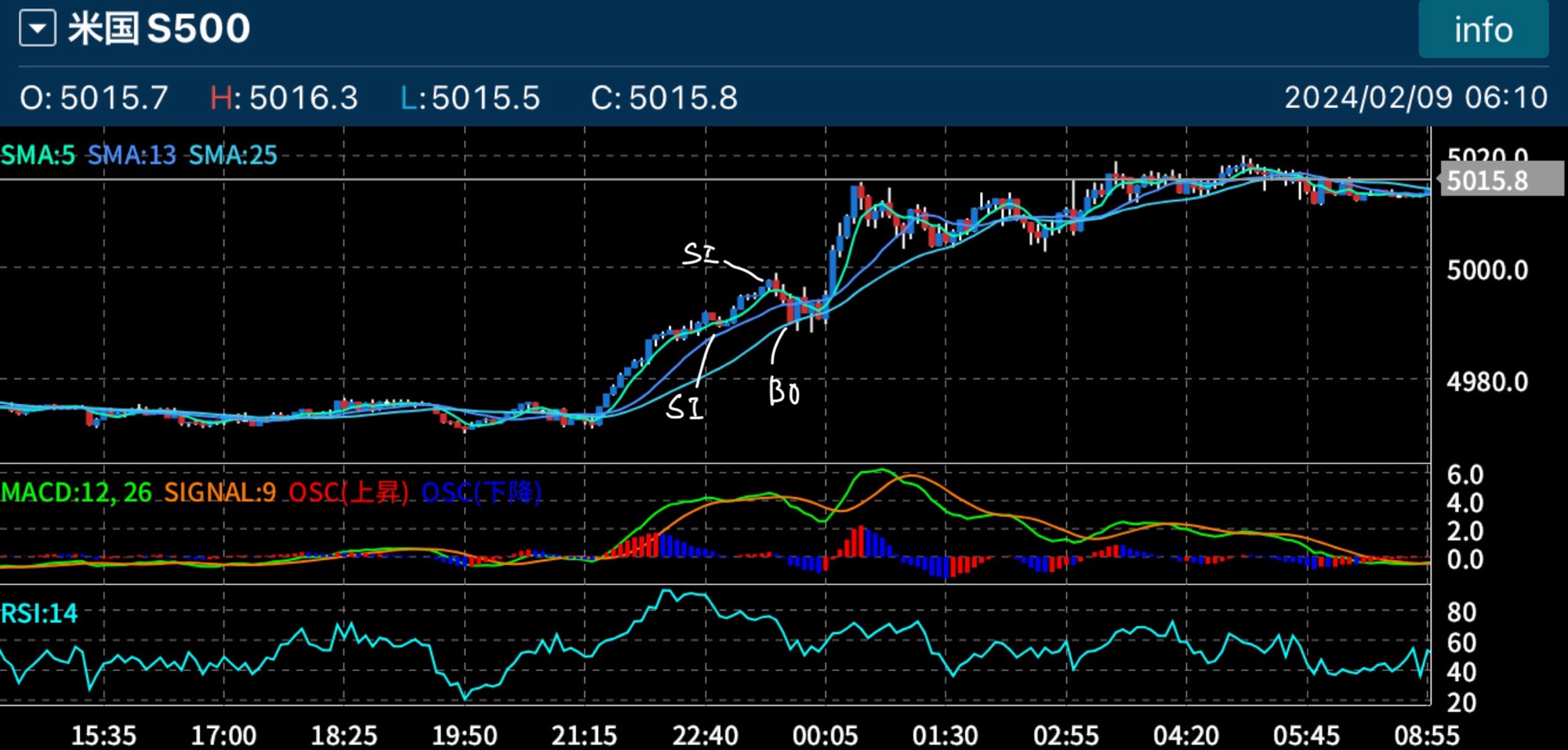Open the symbol dropdown arrow beside 米国S500
This screenshot has width=1568, height=750.
[38, 29]
